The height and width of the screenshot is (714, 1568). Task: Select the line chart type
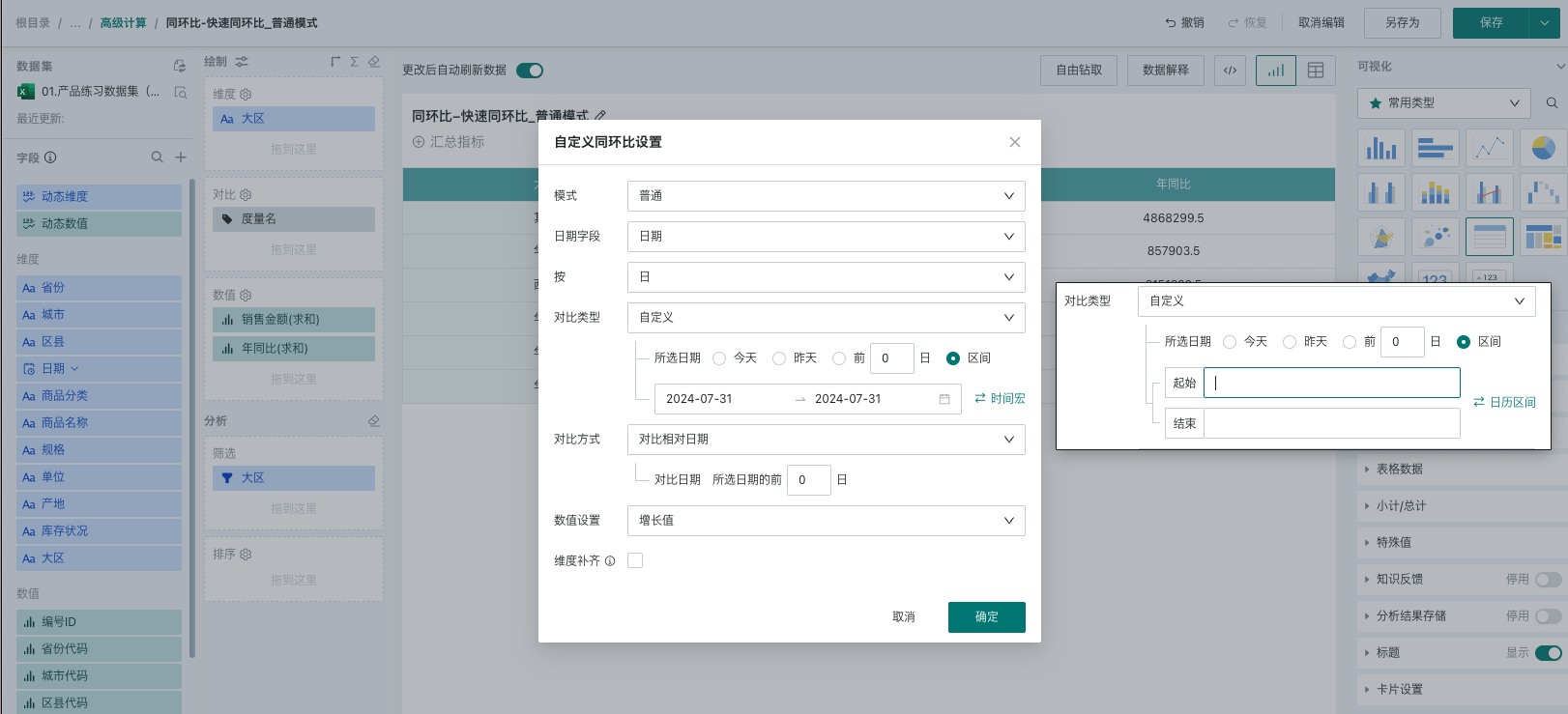(1490, 149)
